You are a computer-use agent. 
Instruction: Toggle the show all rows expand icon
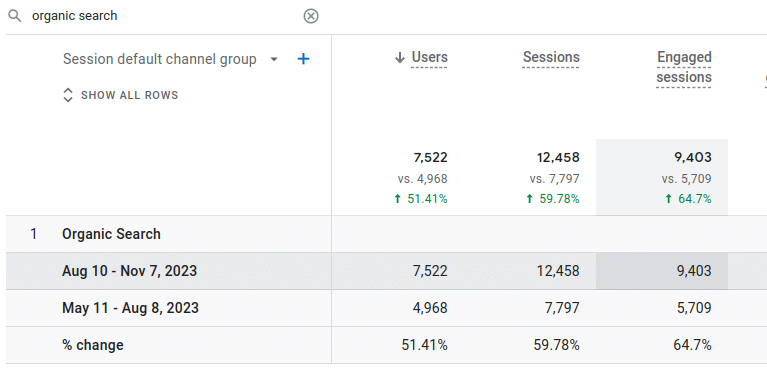click(68, 95)
